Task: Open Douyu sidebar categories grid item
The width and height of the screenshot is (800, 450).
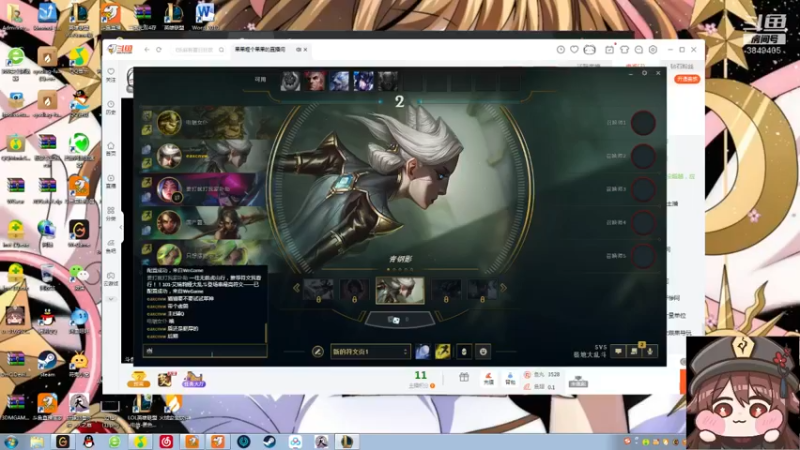Action: (x=111, y=214)
